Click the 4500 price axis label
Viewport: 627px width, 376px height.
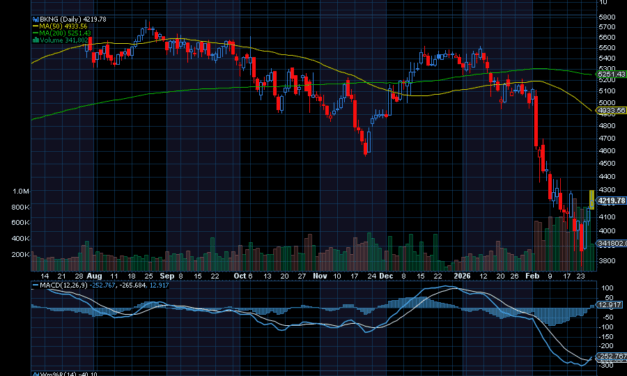pyautogui.click(x=607, y=164)
